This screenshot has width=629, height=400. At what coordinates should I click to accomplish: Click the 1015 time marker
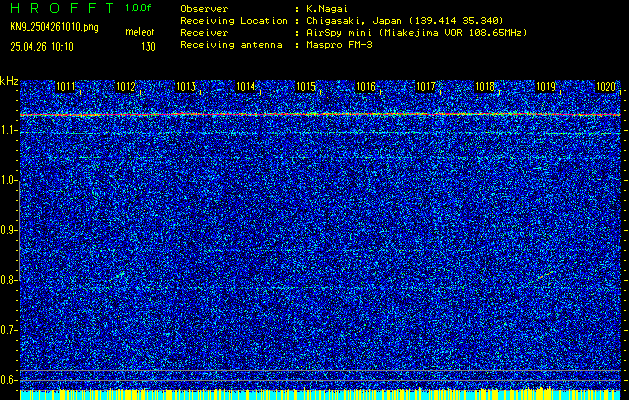[x=306, y=87]
